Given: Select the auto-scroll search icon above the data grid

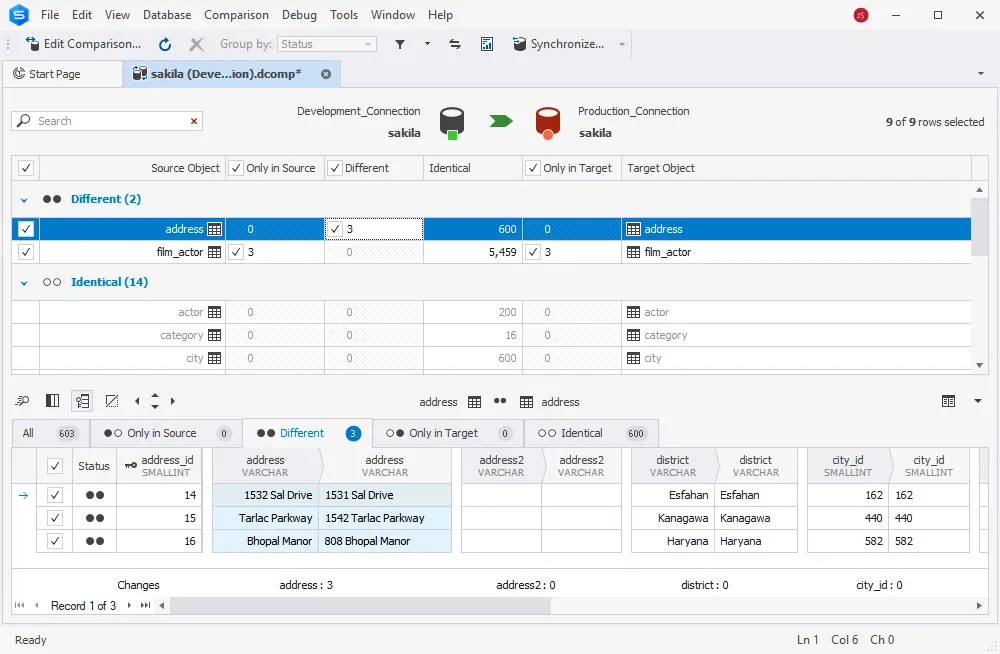Looking at the screenshot, I should click(x=22, y=399).
